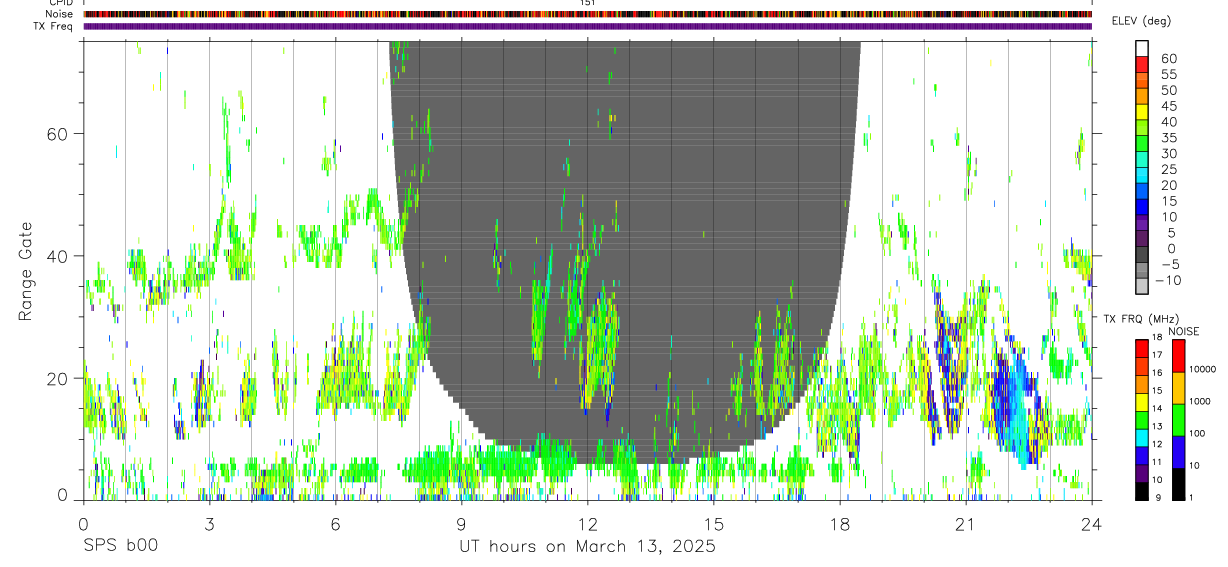Click the 3 tick label on UT hours axis
Screen dimensions: 1228x567
[x=209, y=524]
